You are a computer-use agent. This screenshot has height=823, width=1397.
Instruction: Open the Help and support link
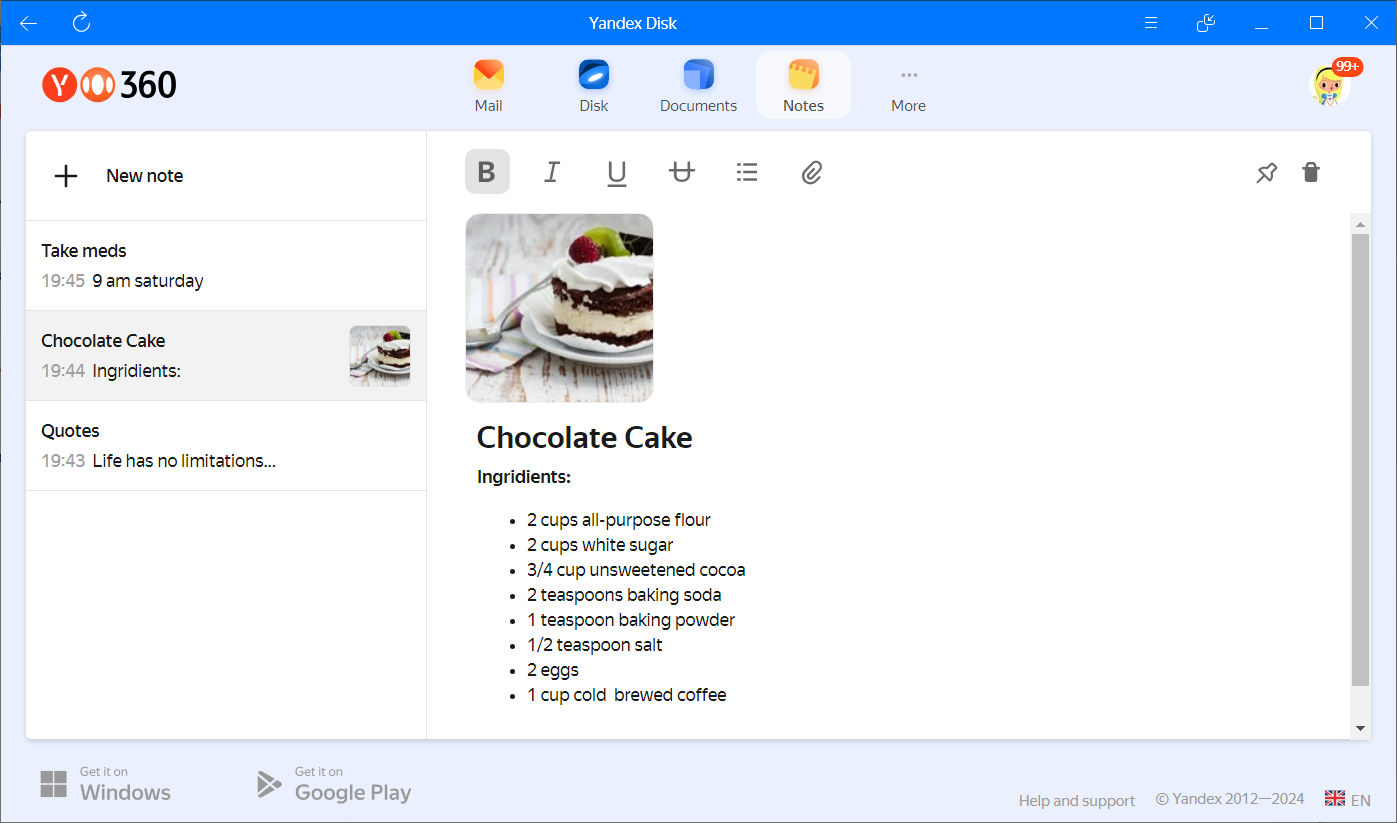coord(1076,800)
